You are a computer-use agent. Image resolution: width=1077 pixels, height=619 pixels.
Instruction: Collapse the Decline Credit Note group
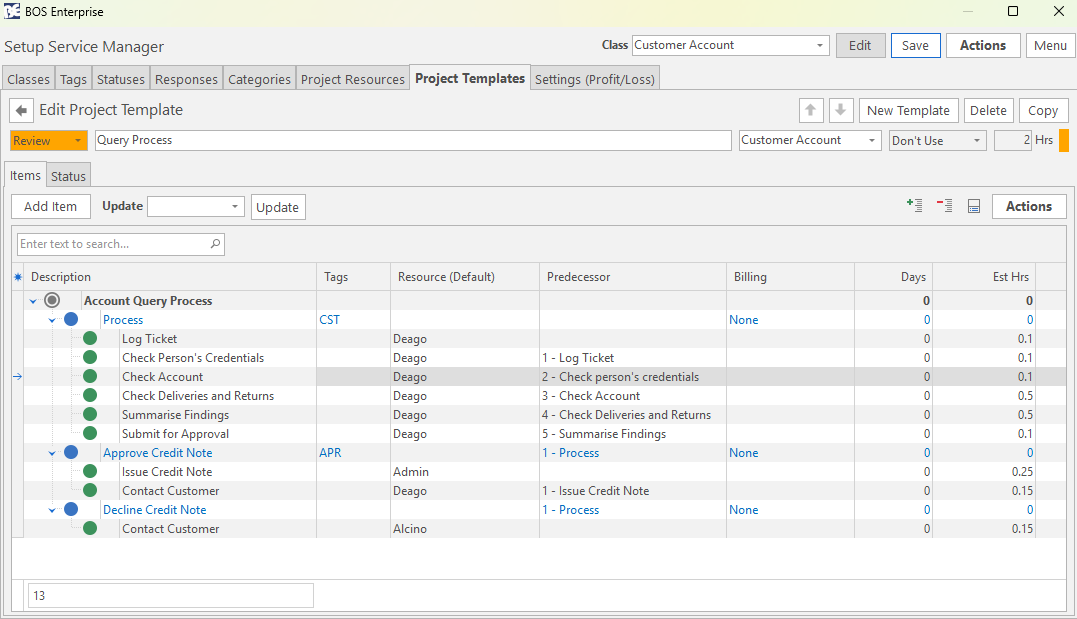pos(52,510)
